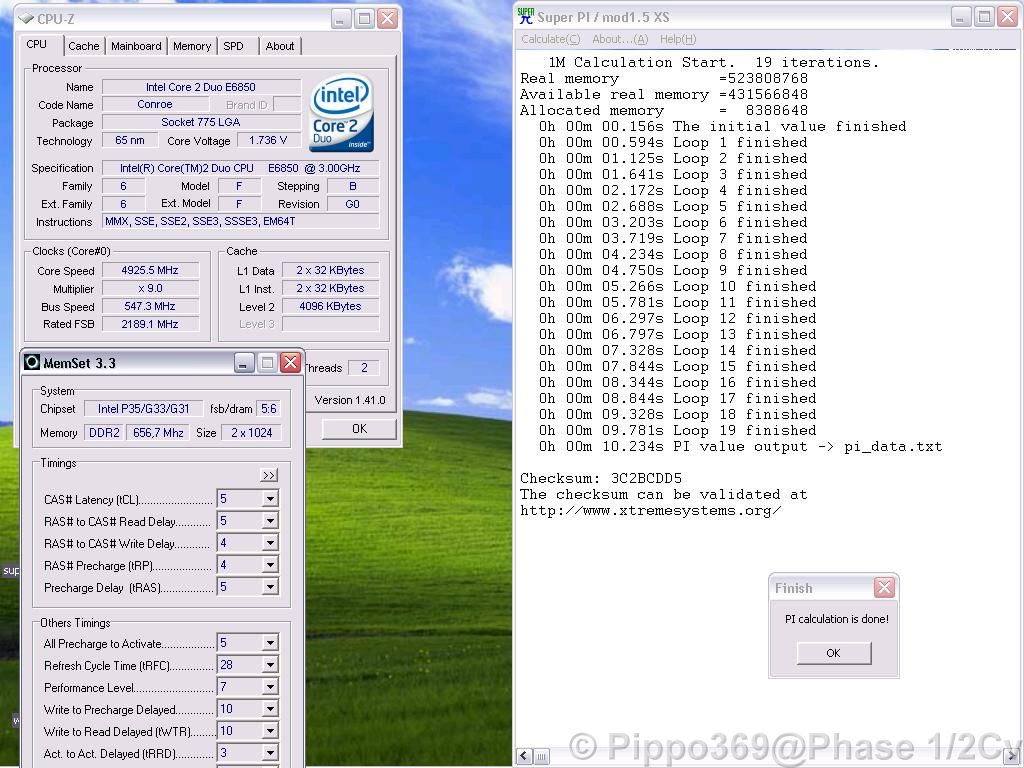Image resolution: width=1024 pixels, height=768 pixels.
Task: Click CPU-Z 'Version 1.41.0' text
Action: point(350,400)
